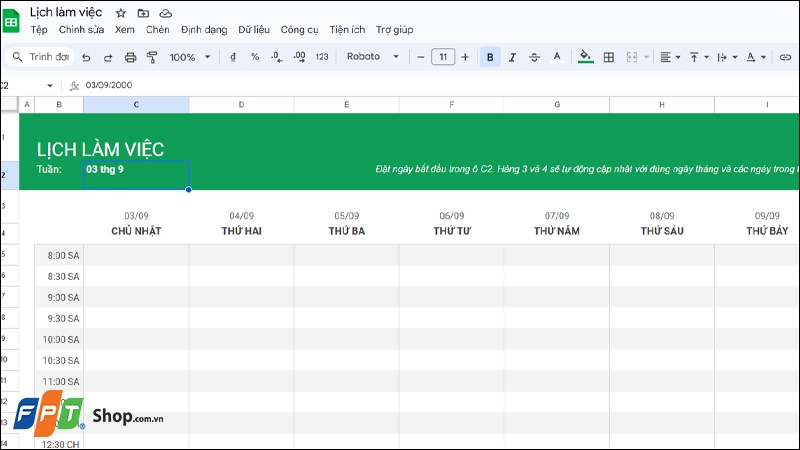Decrease font size with minus button

tap(420, 57)
